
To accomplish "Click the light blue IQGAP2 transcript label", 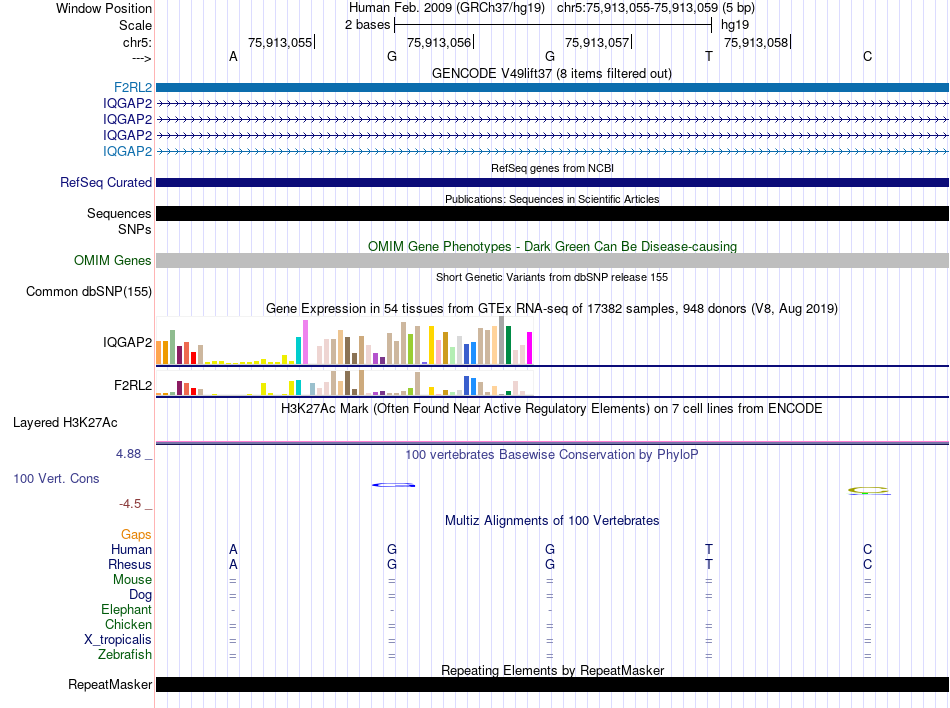I will coord(127,151).
